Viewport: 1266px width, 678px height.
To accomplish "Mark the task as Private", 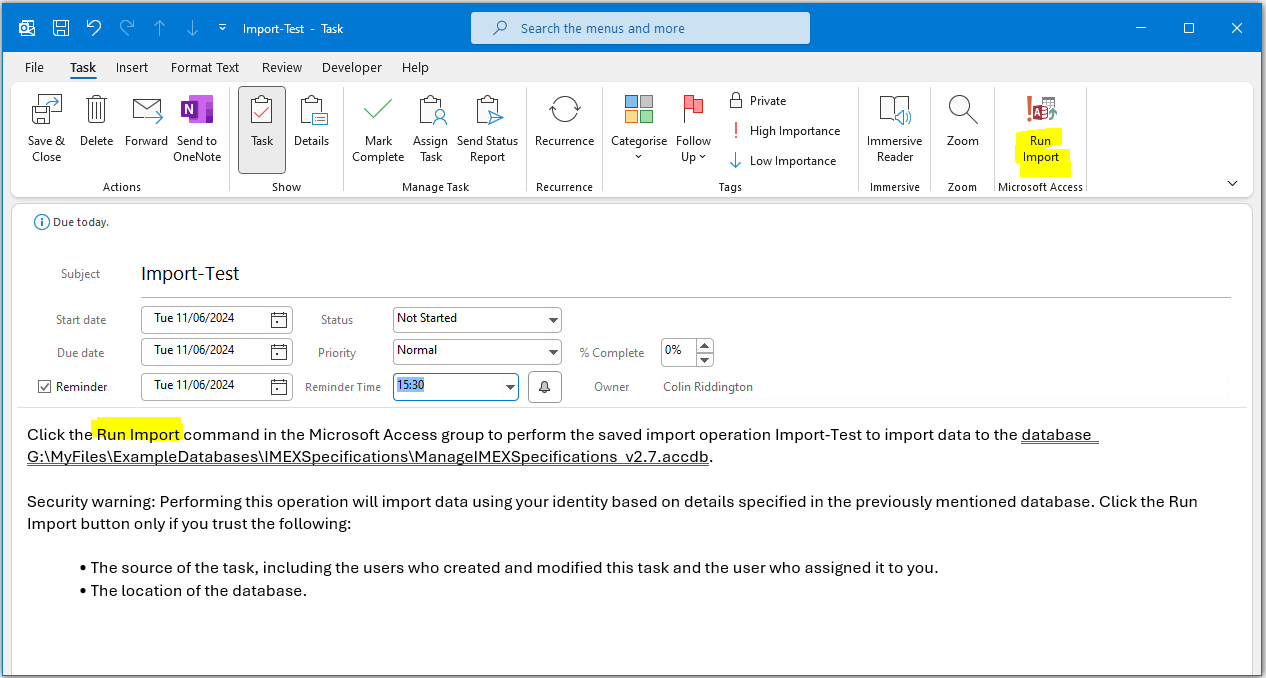I will [x=758, y=100].
